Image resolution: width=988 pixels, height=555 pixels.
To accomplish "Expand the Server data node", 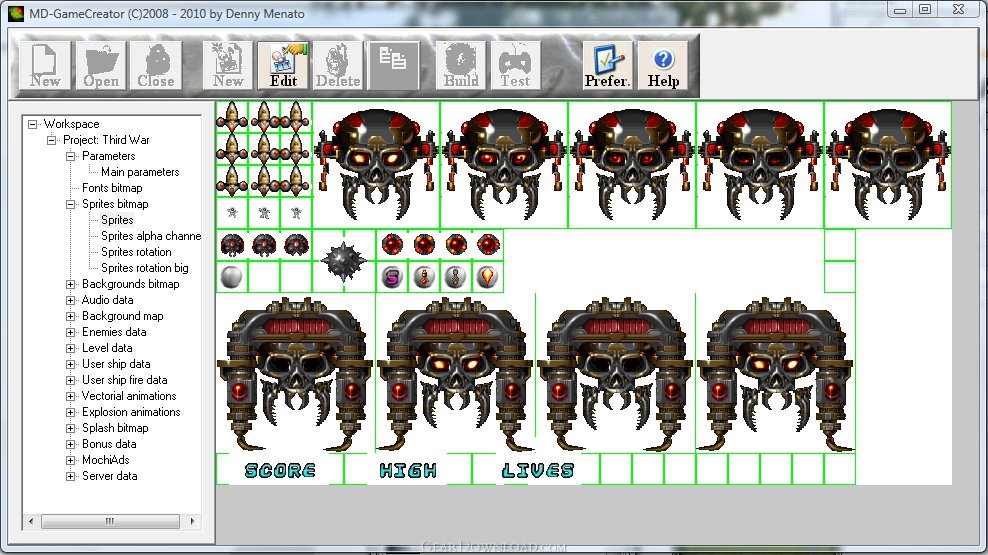I will (71, 476).
